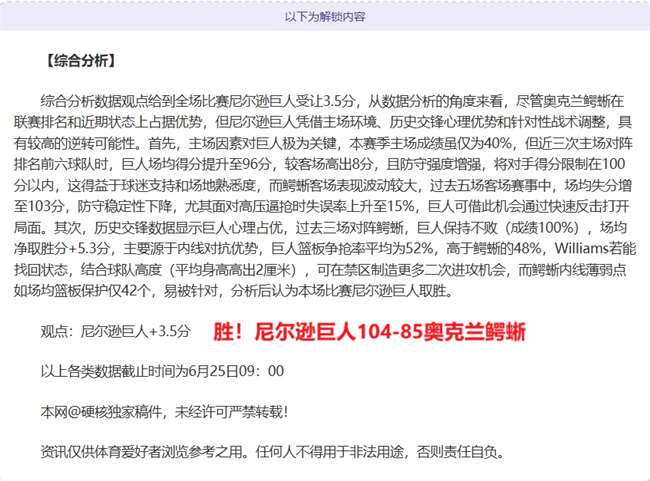Click the '观点：尼尔逊巨人+3.5分' line
Screen dimensions: 650x481
tap(115, 331)
